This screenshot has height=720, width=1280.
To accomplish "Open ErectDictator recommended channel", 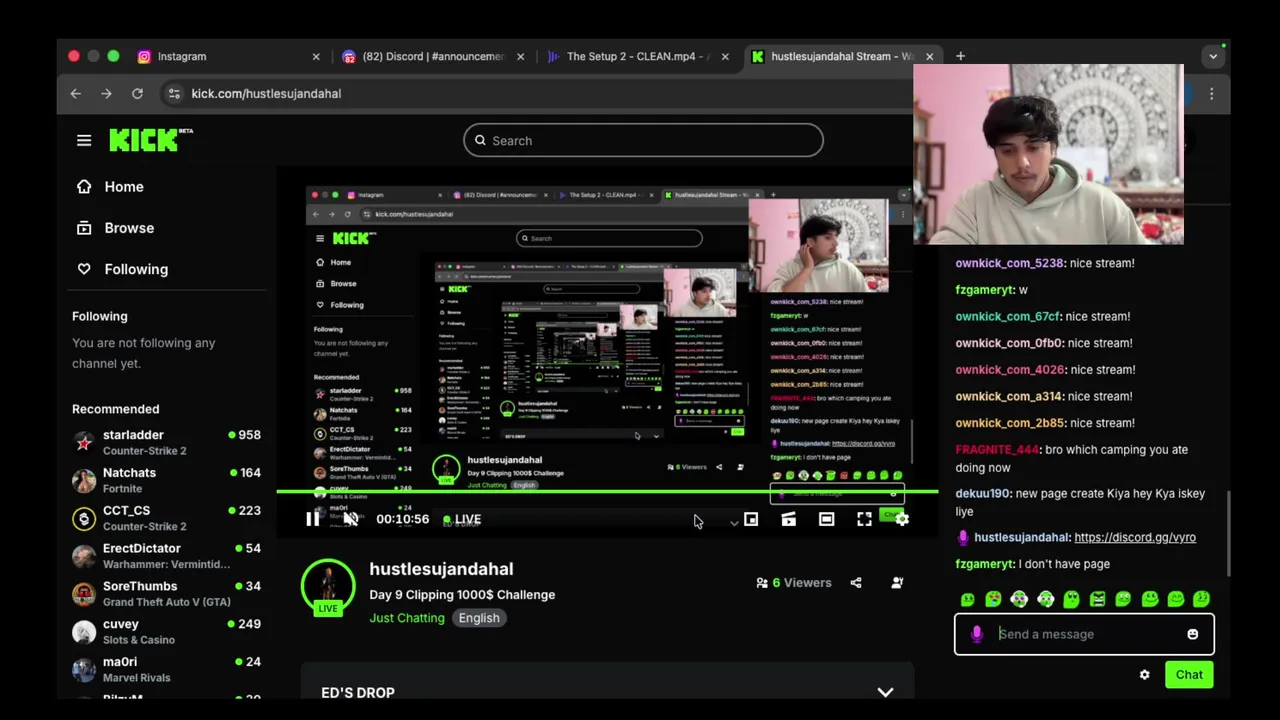I will pos(166,556).
